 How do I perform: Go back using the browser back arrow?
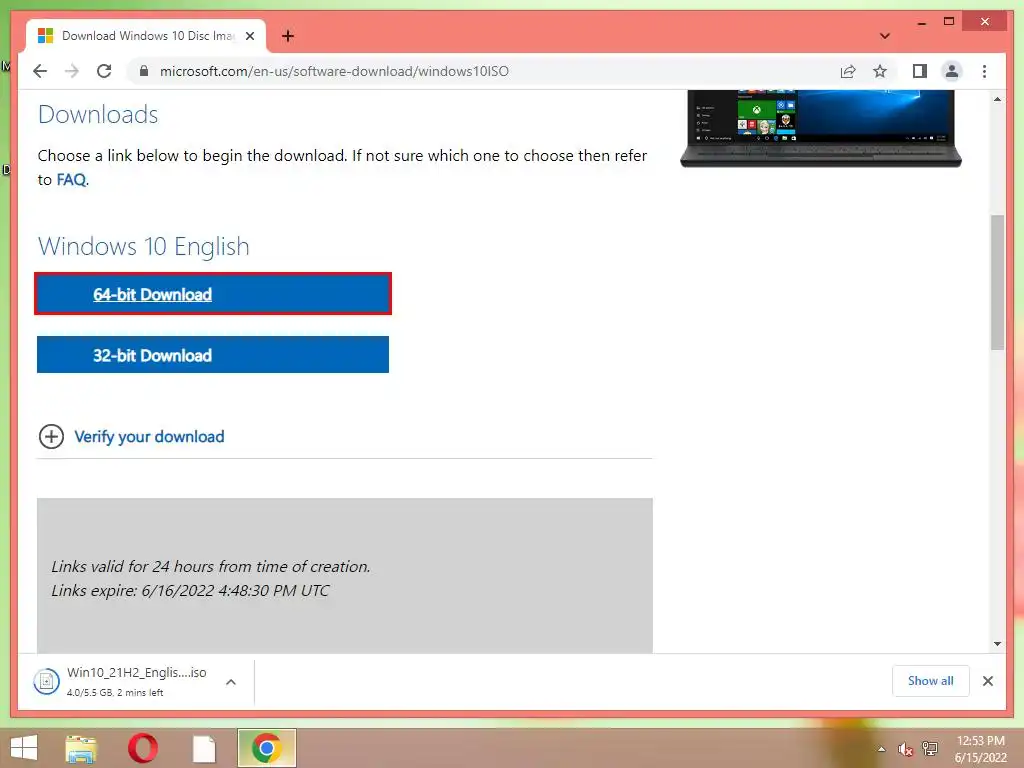point(40,71)
